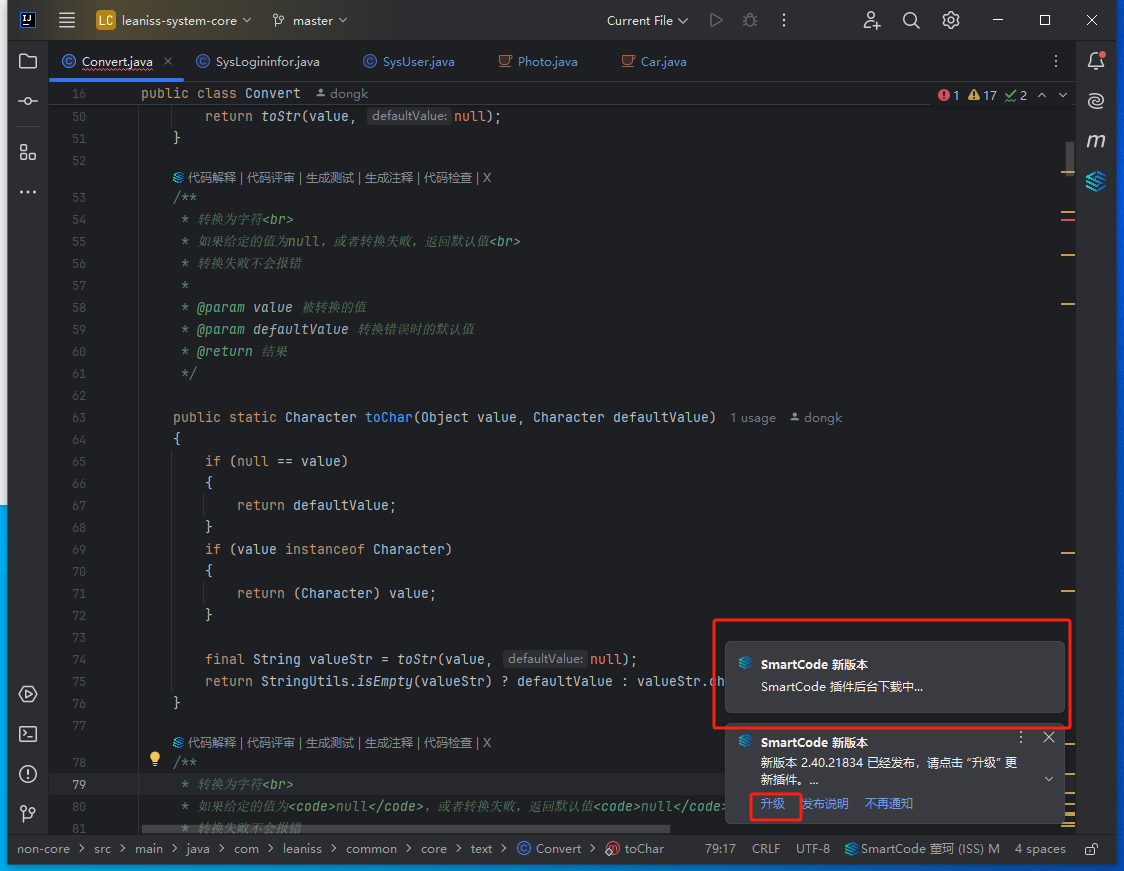Click the horizontal editor scrollbar
Screen dimensions: 1124x871
click(406, 829)
